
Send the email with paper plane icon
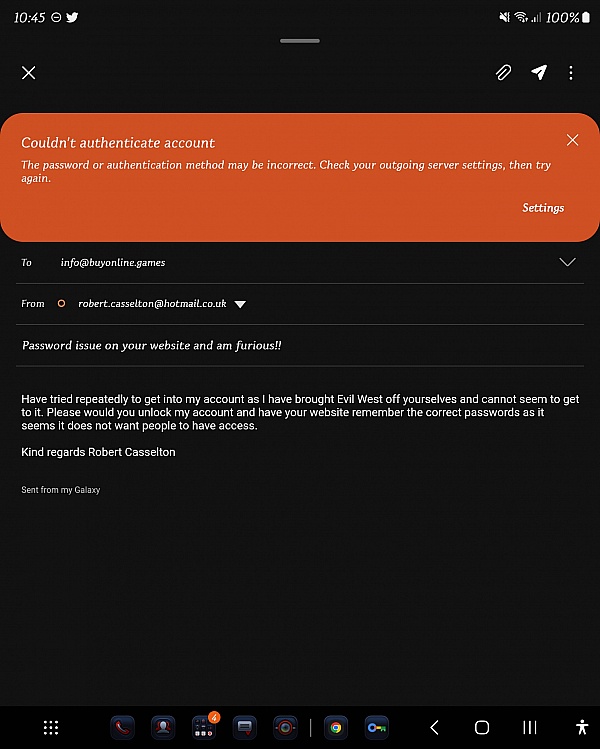pos(538,72)
